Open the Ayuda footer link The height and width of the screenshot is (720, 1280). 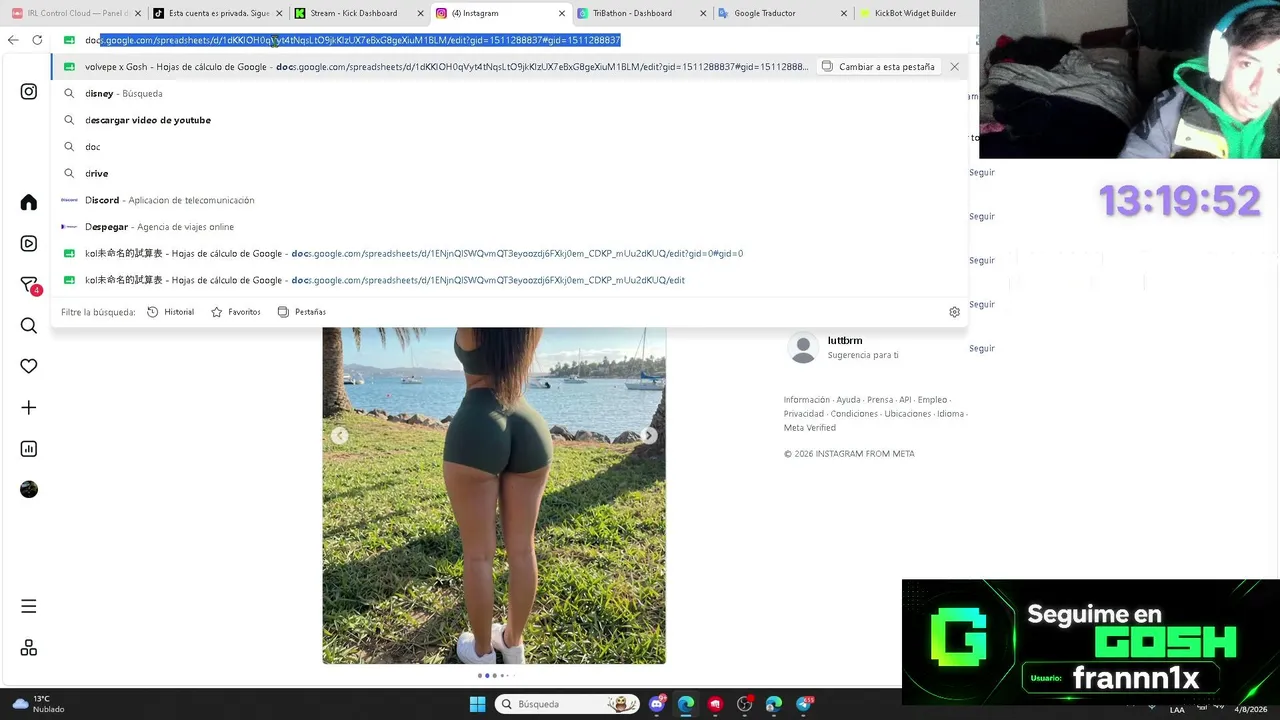[848, 400]
